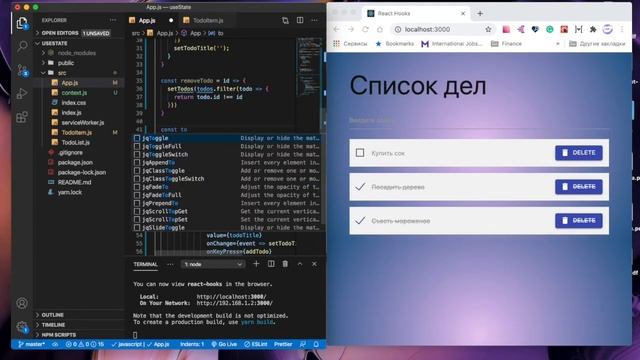640x360 pixels.
Task: Bookmark this page with star icon
Action: (x=488, y=29)
